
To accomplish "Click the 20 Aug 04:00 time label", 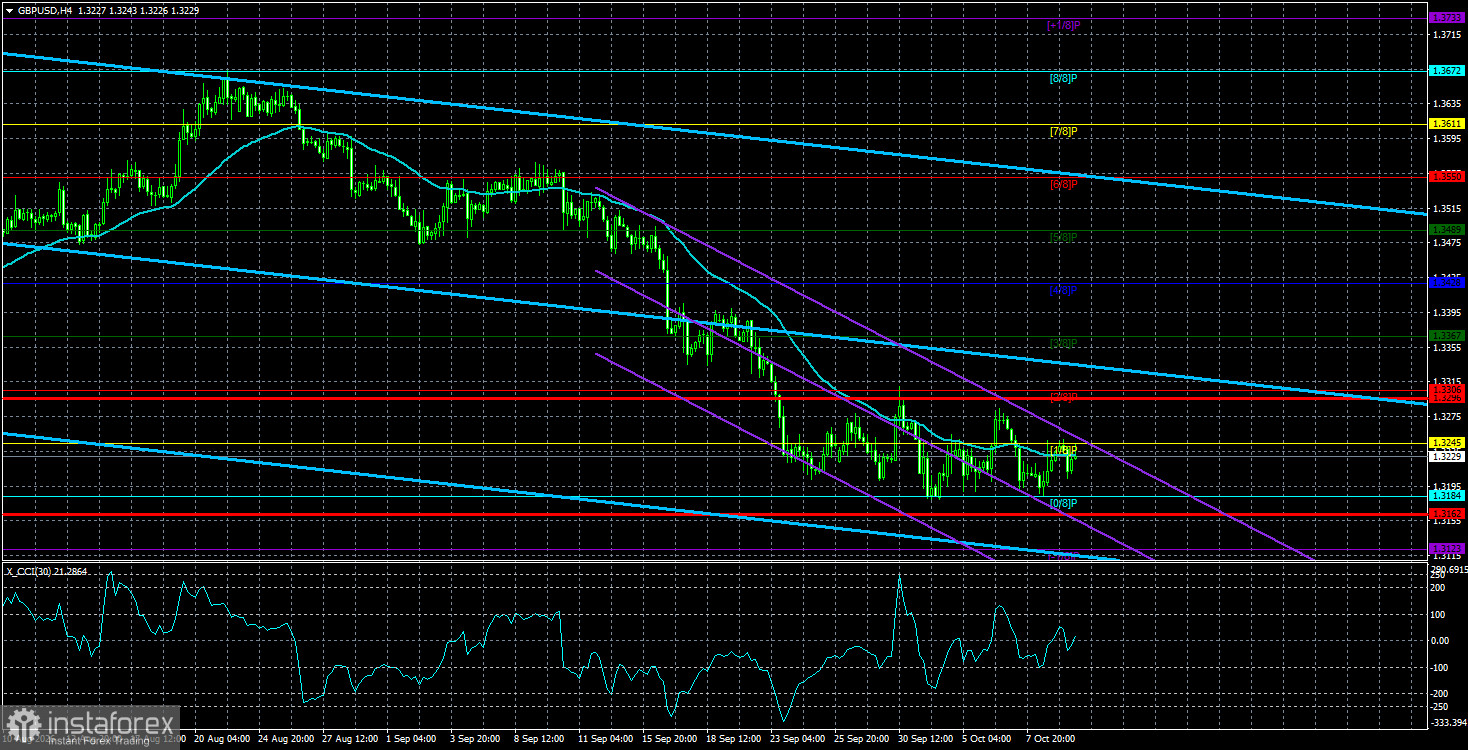I will click(x=222, y=741).
